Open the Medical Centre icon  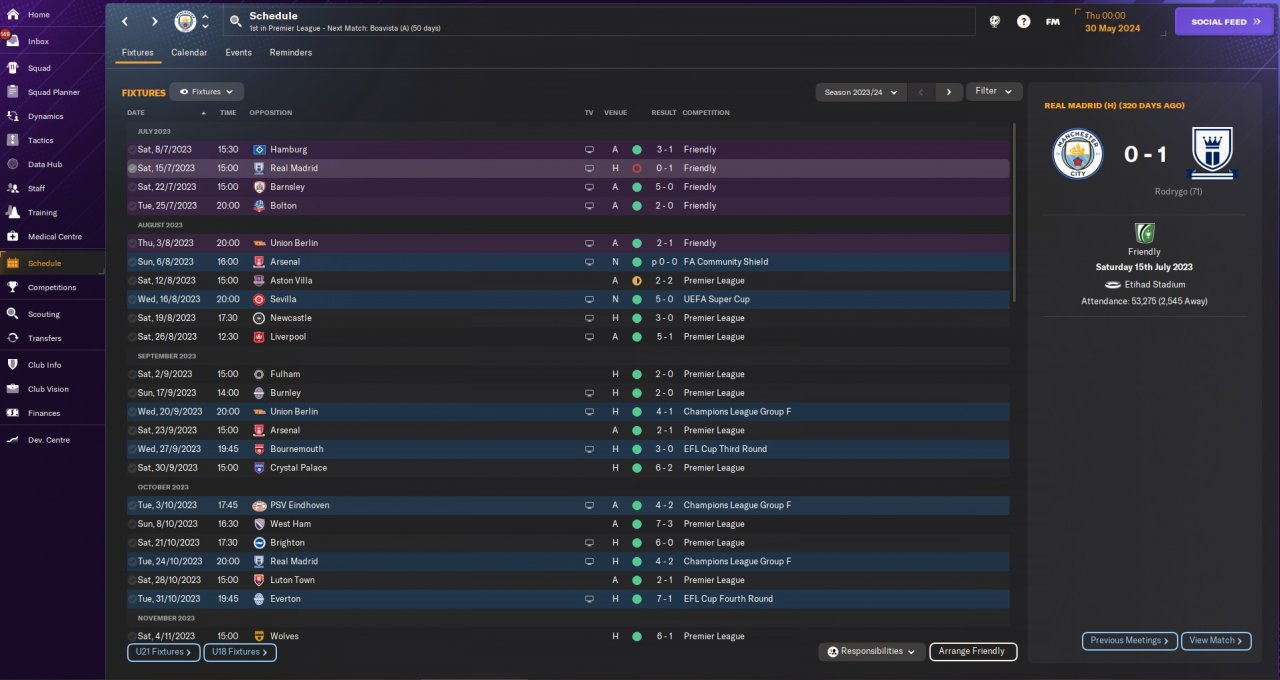click(x=13, y=237)
